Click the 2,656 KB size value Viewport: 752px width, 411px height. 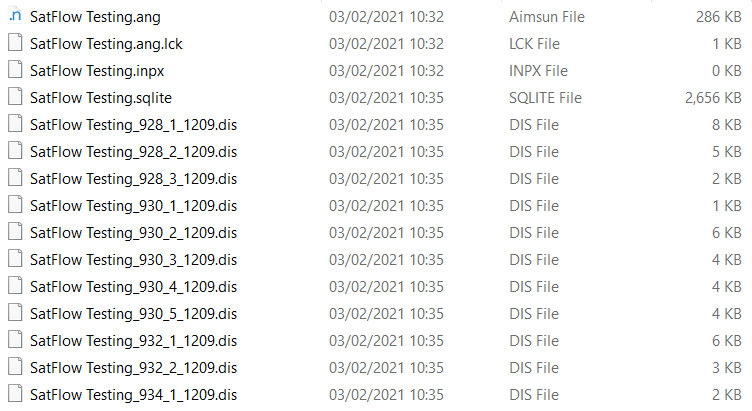click(x=713, y=98)
